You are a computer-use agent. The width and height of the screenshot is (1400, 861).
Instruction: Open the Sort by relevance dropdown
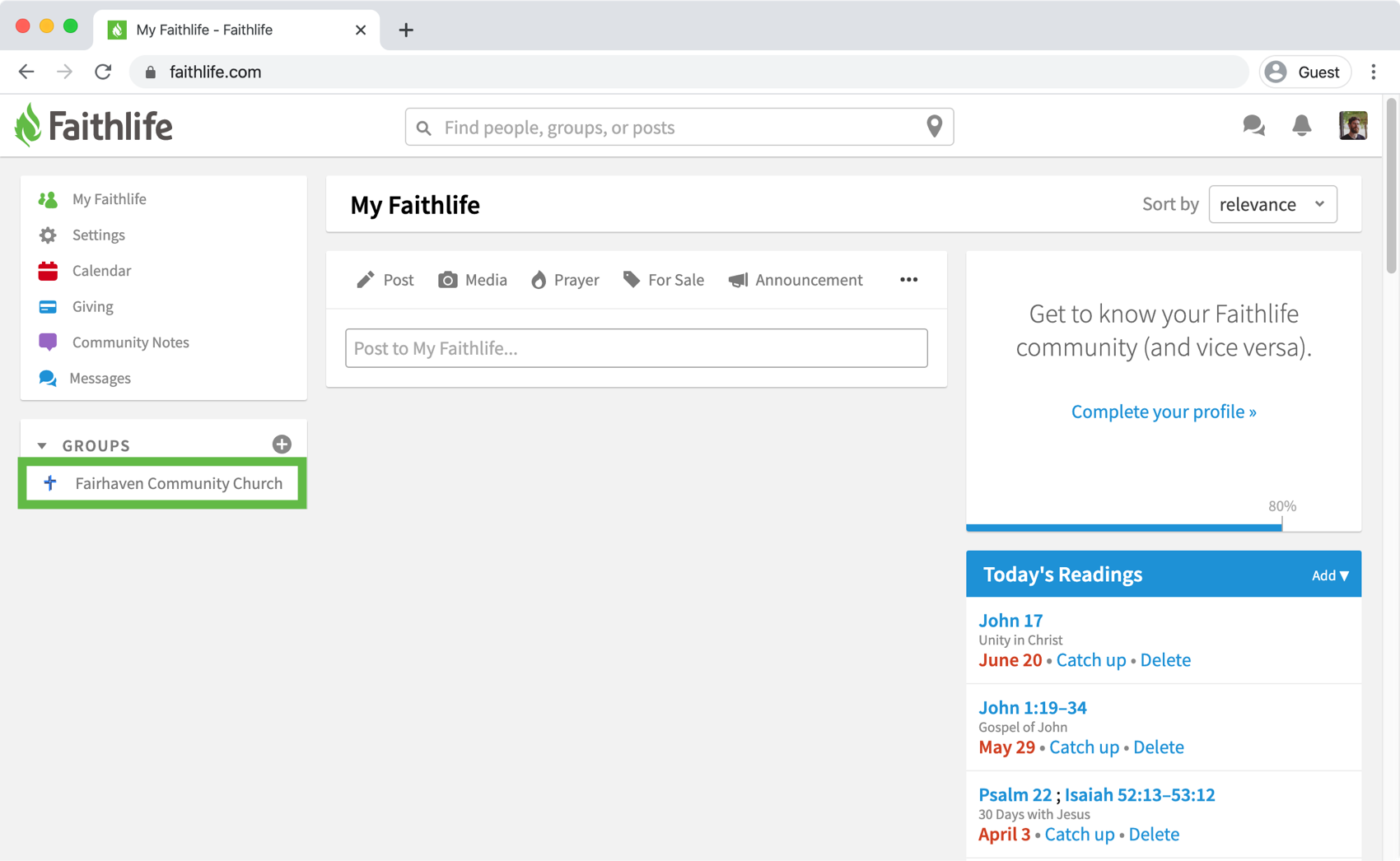1272,204
